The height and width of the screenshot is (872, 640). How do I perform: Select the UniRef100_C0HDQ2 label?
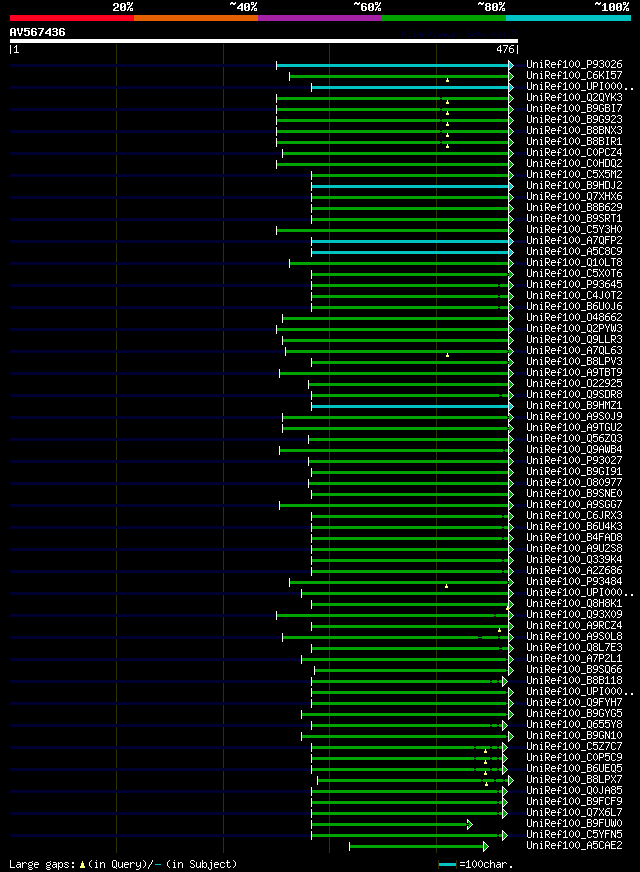pyautogui.click(x=574, y=164)
